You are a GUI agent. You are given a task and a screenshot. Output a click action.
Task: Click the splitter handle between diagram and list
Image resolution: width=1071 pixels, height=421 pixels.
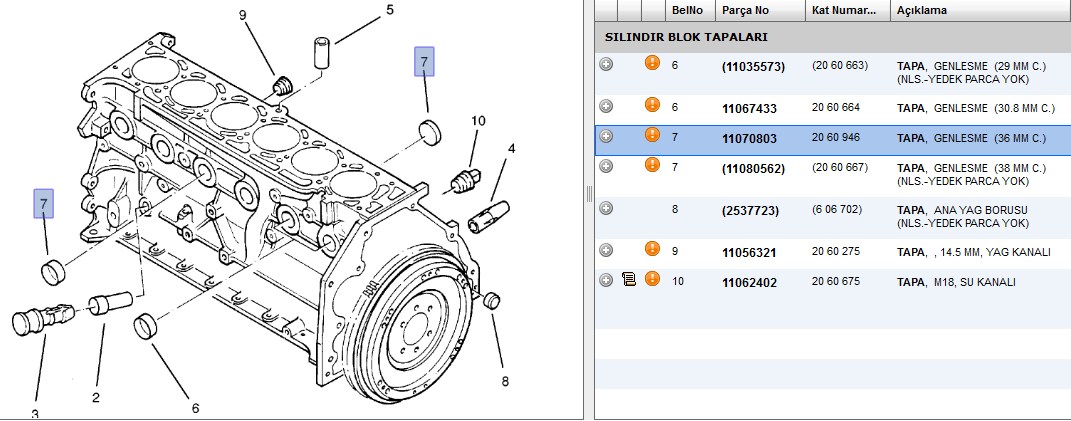click(589, 194)
